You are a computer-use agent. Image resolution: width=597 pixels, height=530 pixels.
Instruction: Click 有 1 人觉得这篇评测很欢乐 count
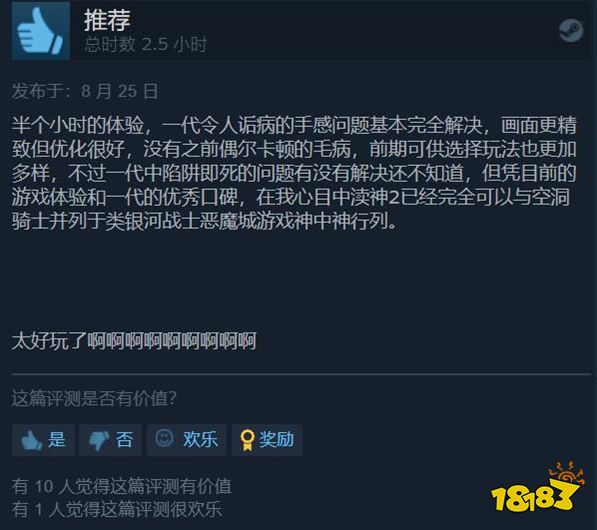[x=117, y=509]
